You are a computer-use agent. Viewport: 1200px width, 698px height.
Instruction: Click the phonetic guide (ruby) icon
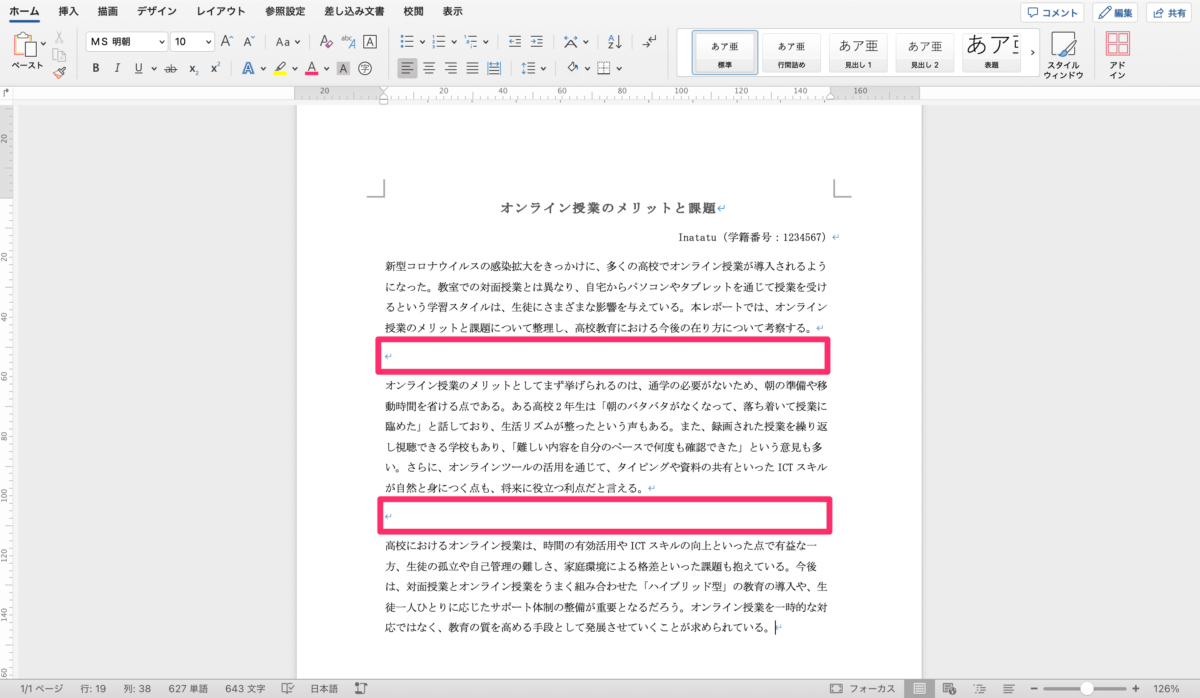[x=348, y=42]
